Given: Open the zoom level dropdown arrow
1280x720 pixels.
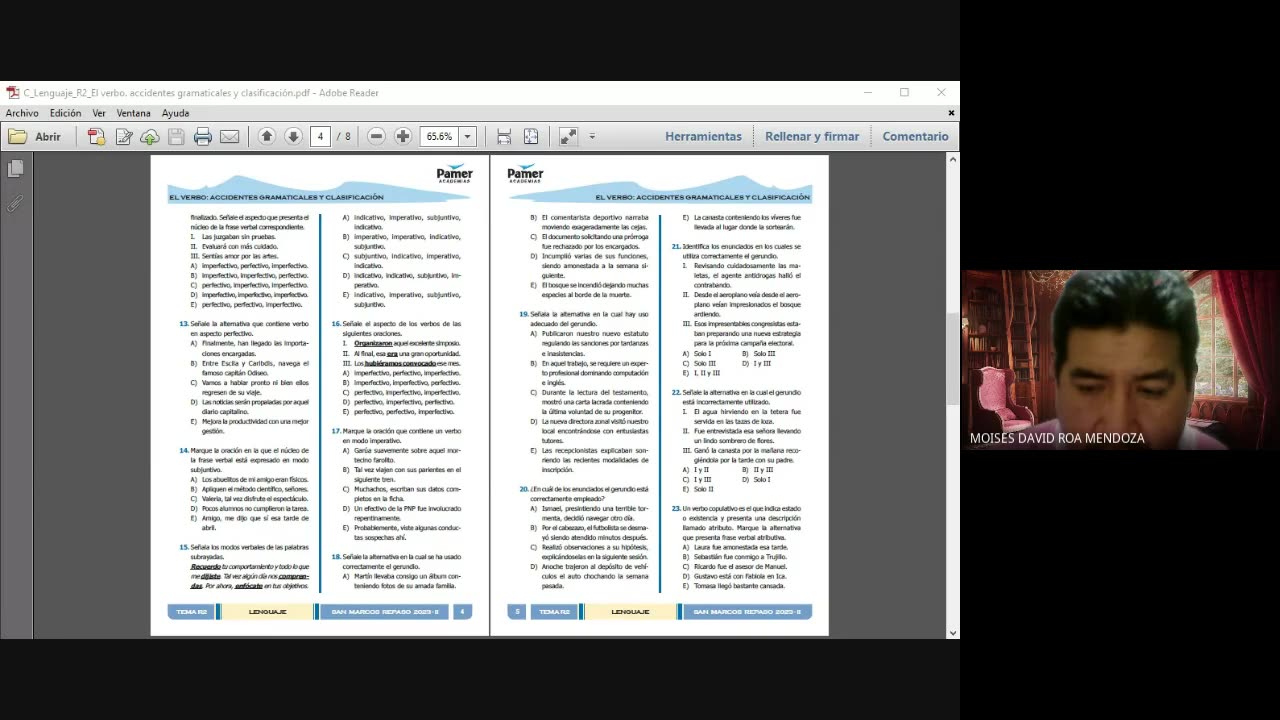Looking at the screenshot, I should coord(467,137).
